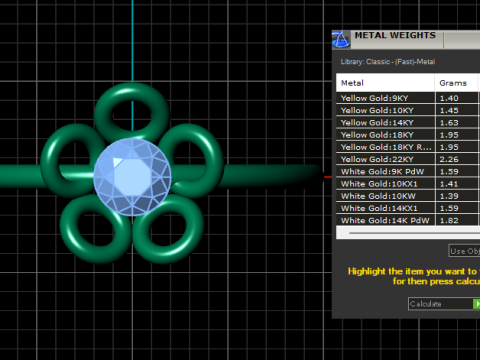480x360 pixels.
Task: Click the 1.82 grams value
Action: click(x=449, y=220)
